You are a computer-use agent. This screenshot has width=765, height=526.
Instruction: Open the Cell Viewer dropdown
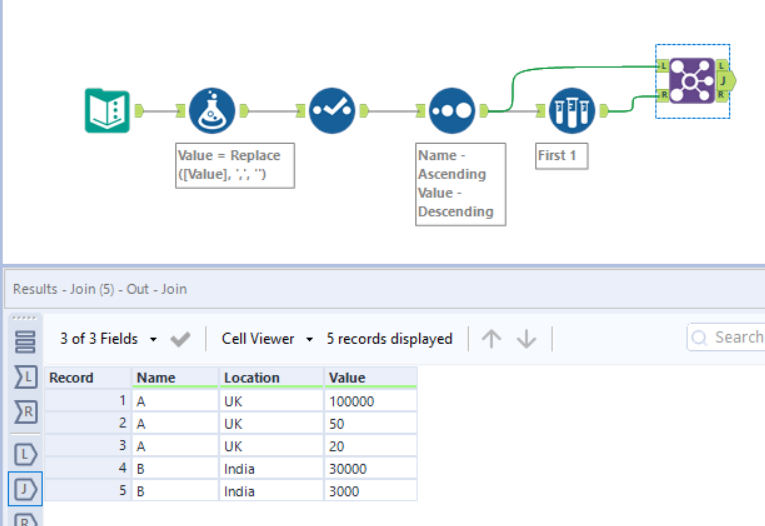267,339
